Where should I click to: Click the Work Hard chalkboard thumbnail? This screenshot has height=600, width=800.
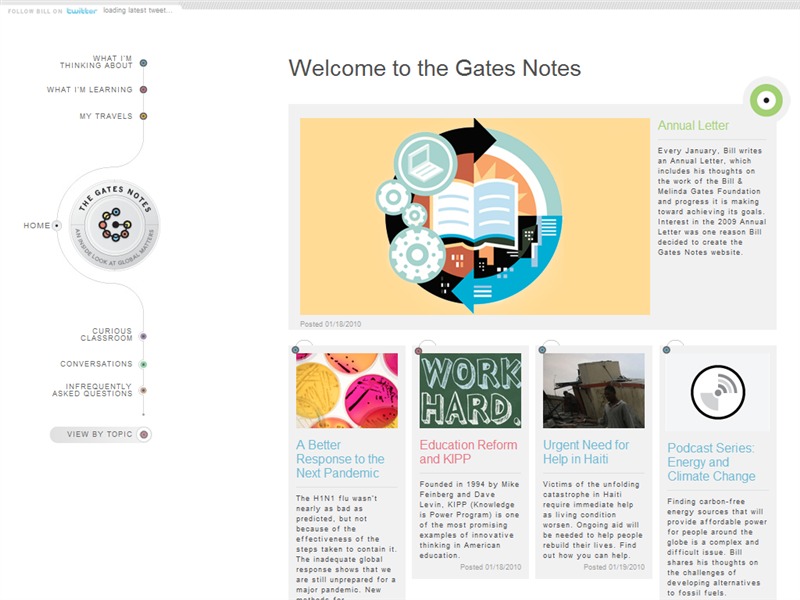(x=470, y=390)
